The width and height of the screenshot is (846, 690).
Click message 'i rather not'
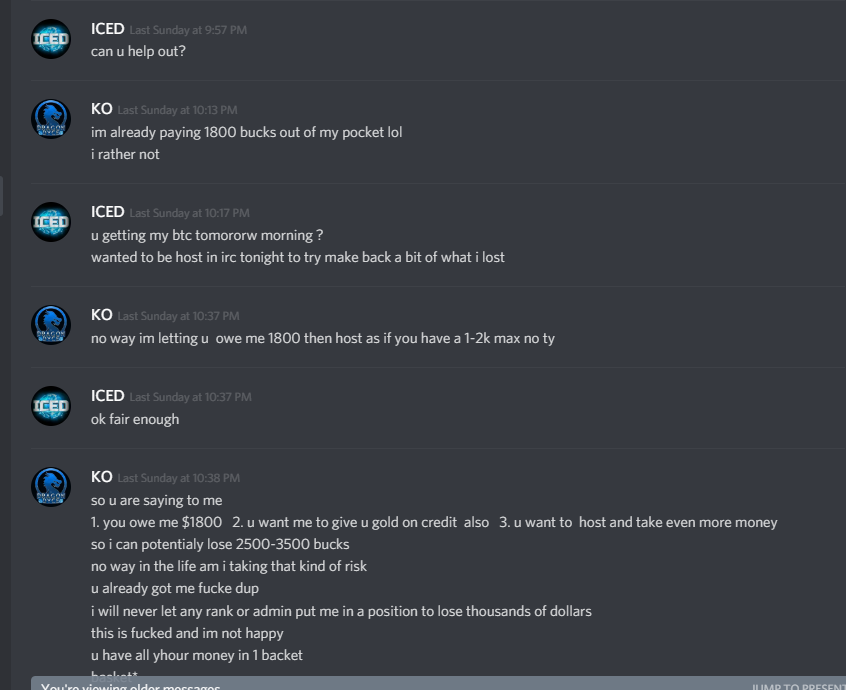click(125, 154)
